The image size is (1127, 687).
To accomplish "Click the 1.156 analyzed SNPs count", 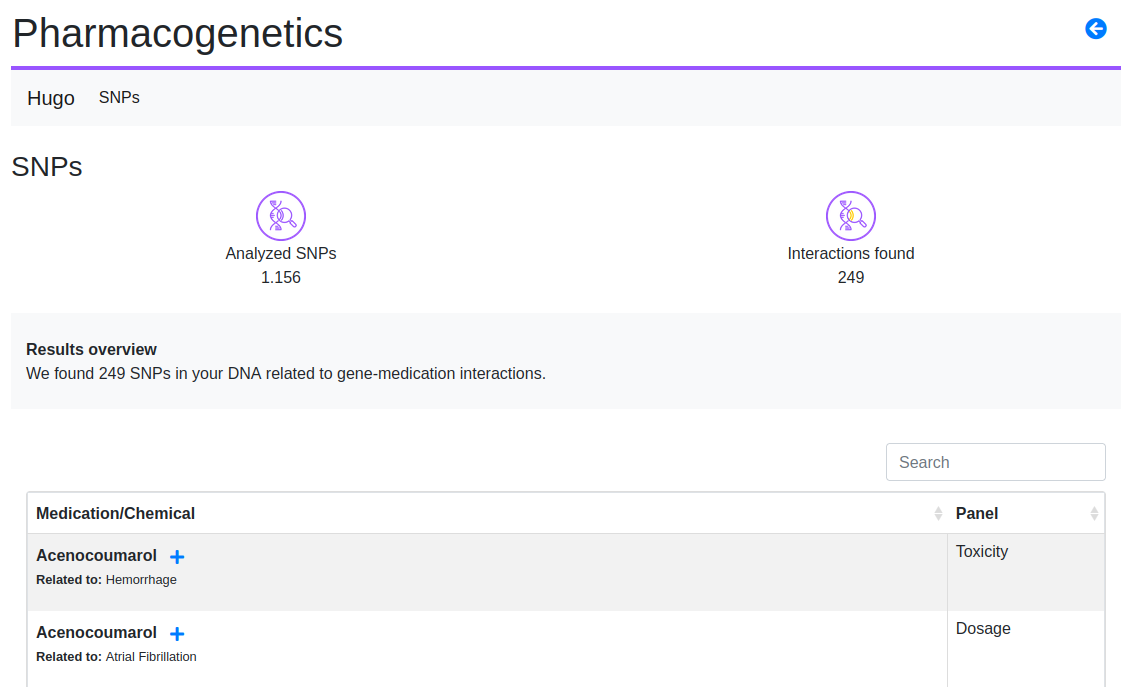I will pos(281,278).
